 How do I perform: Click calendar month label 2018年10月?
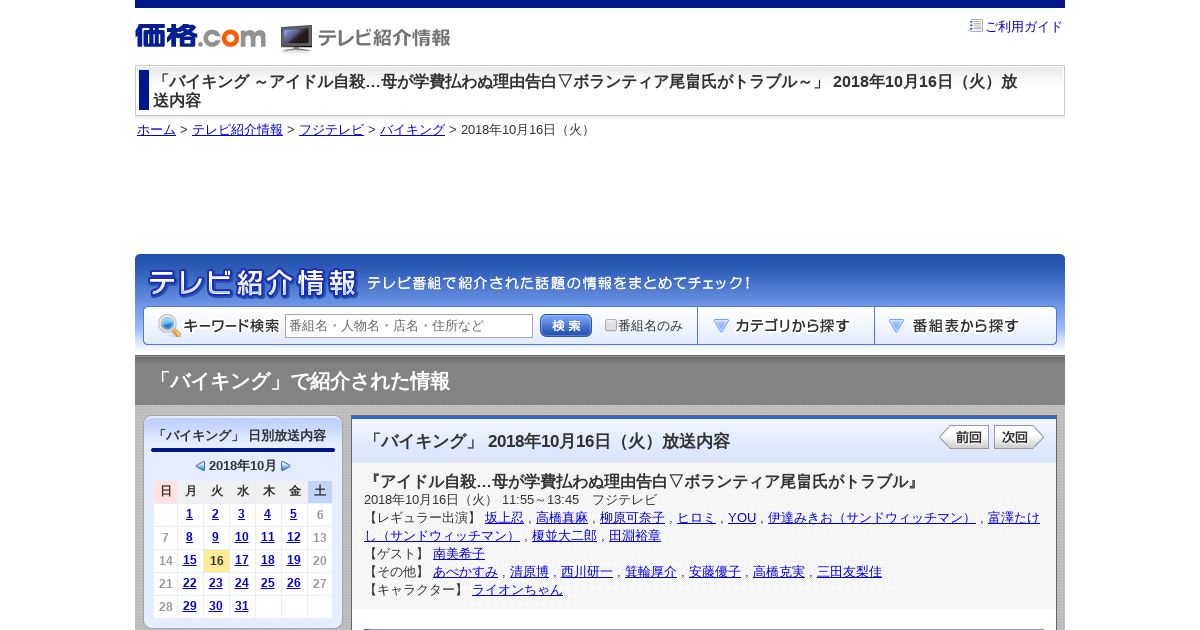pos(243,466)
